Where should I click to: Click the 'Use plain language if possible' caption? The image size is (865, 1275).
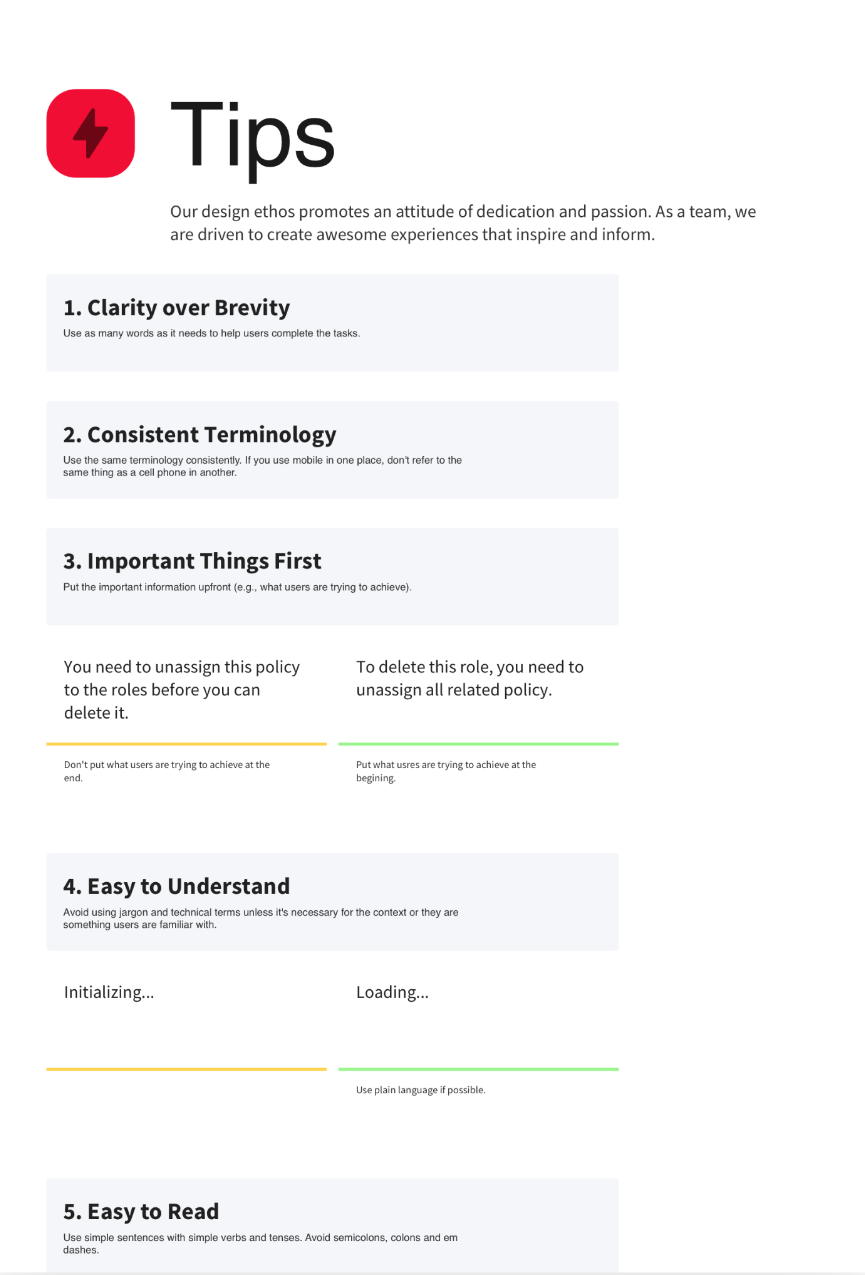pyautogui.click(x=421, y=1090)
